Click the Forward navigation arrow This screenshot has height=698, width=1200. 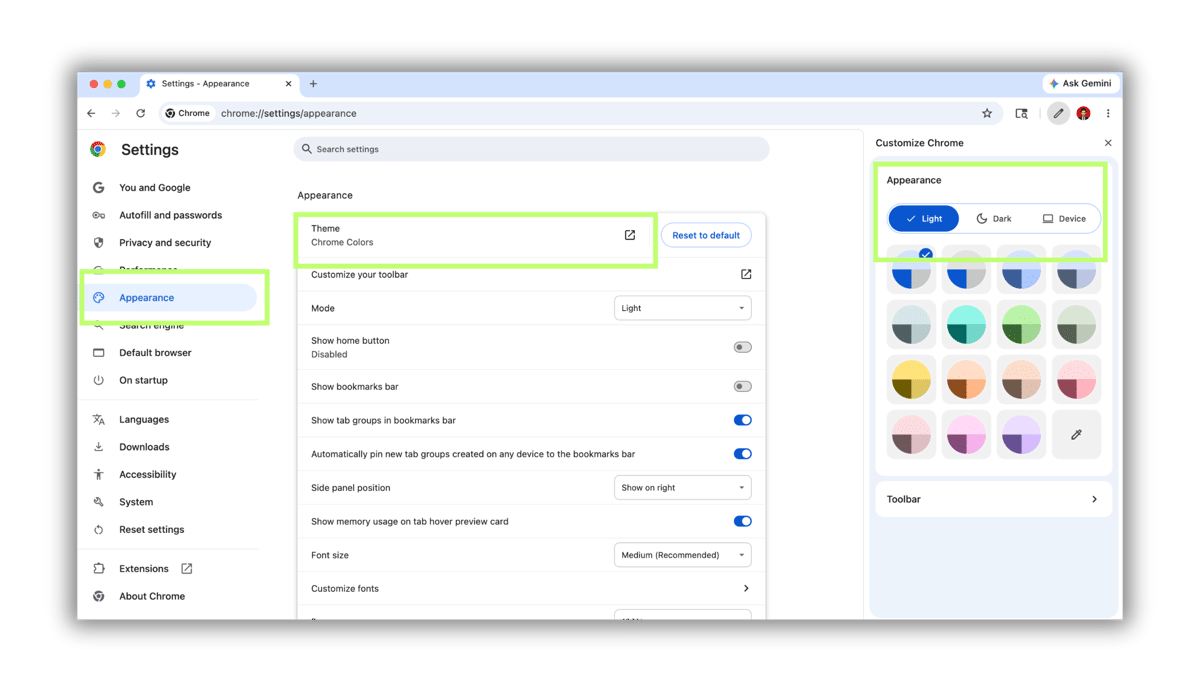(x=116, y=113)
